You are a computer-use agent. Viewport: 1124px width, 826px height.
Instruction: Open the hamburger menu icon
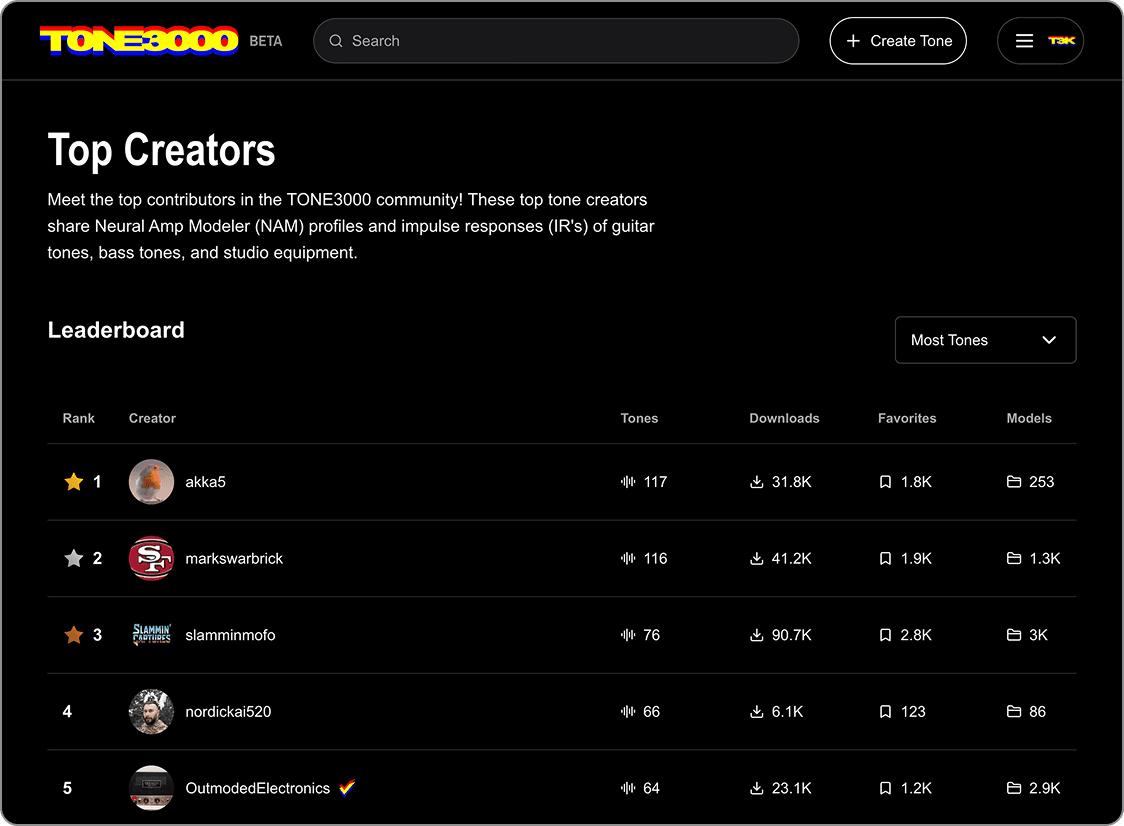coord(1024,41)
